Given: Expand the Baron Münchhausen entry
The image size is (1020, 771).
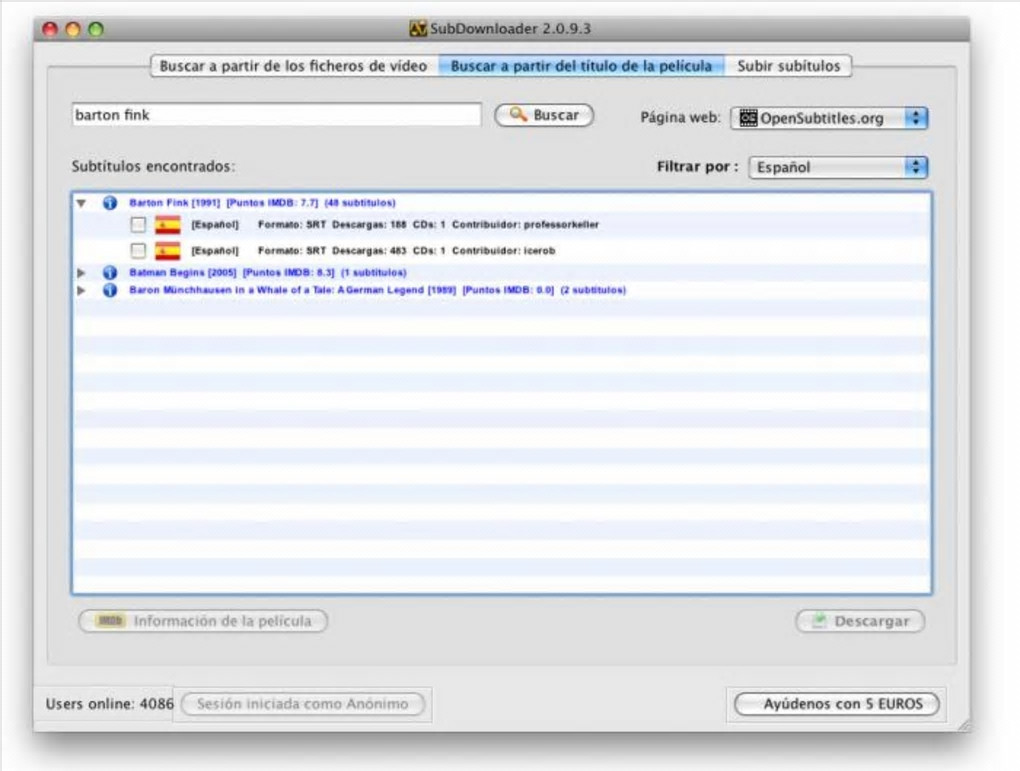Looking at the screenshot, I should click(81, 290).
